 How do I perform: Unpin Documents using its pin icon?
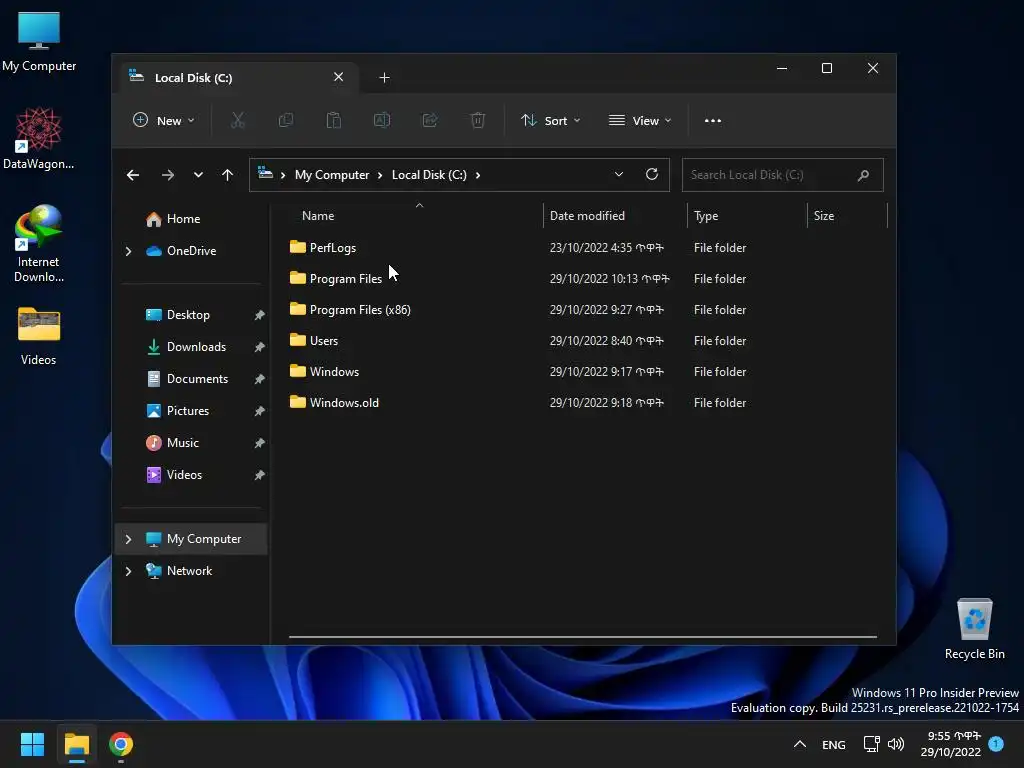click(259, 379)
